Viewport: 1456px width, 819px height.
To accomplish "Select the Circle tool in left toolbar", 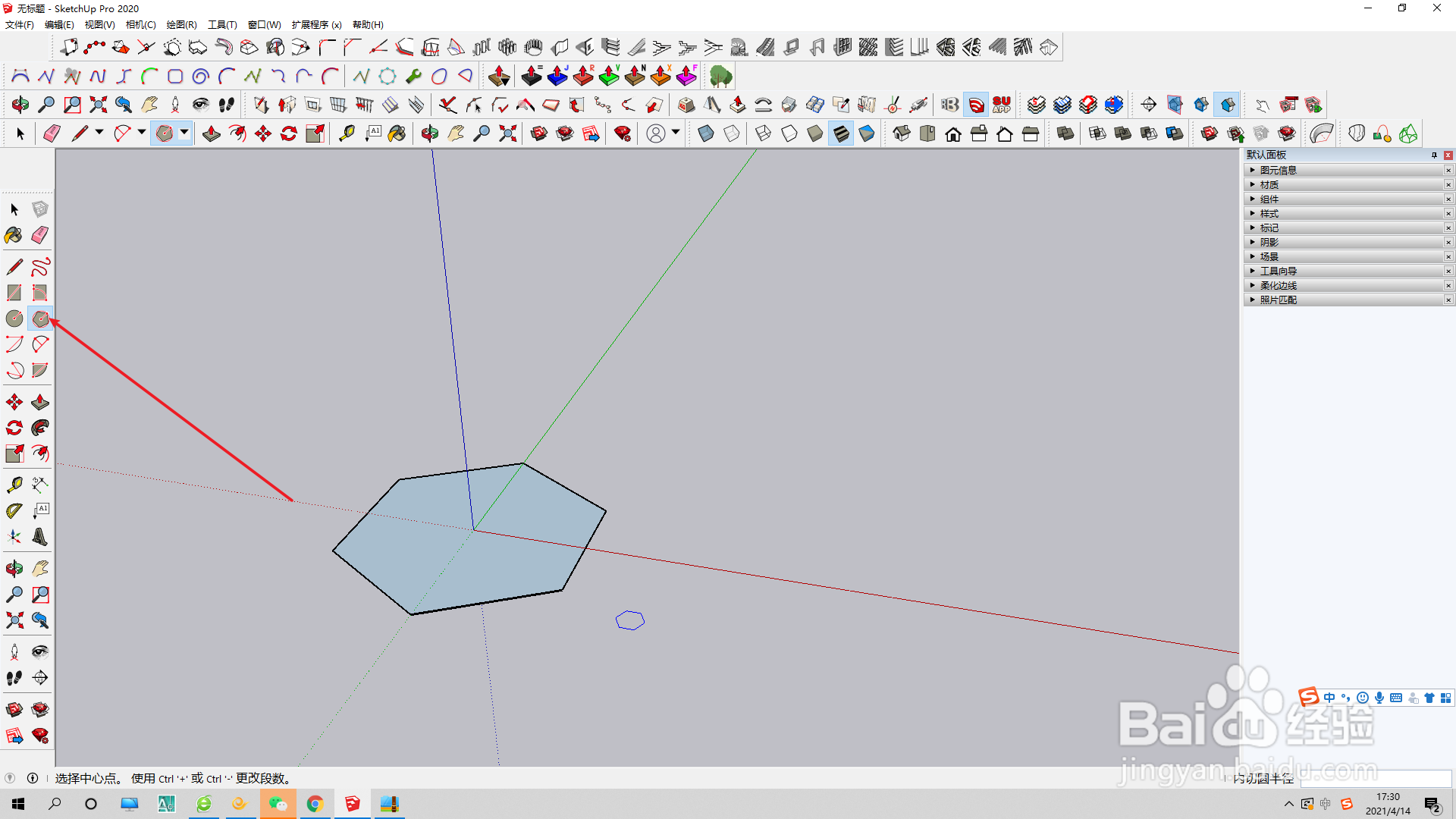I will 14,318.
